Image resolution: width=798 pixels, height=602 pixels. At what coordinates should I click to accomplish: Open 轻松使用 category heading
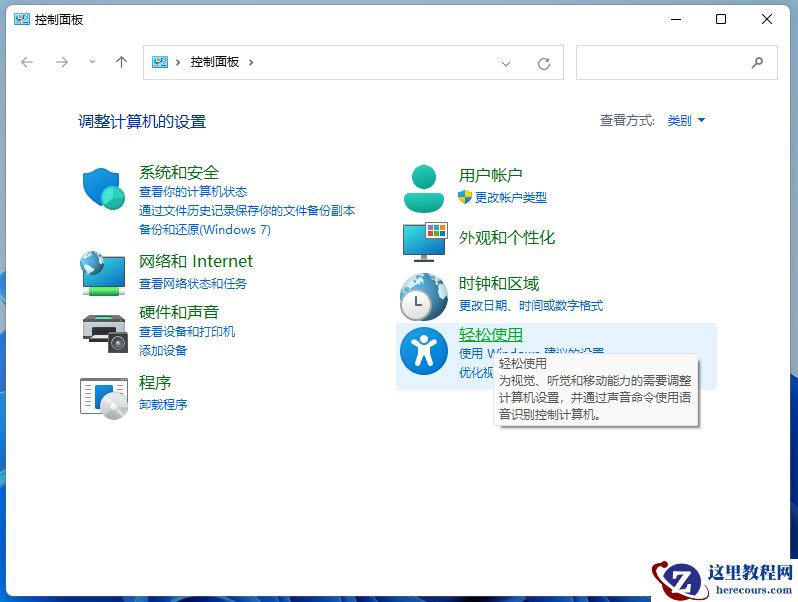[x=491, y=334]
